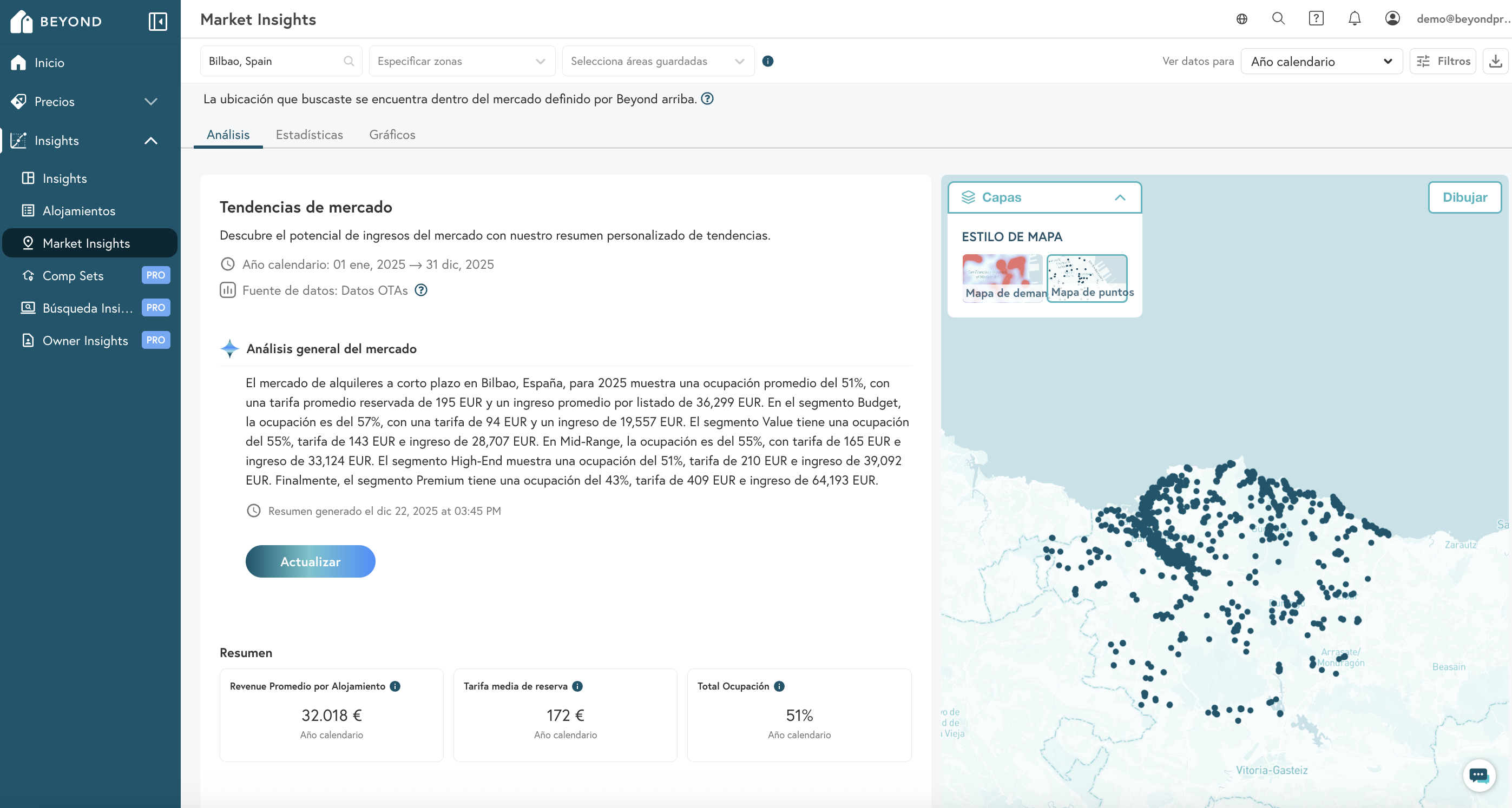Switch to the Estadísticas tab
Screen dimensions: 1512x808
point(309,134)
